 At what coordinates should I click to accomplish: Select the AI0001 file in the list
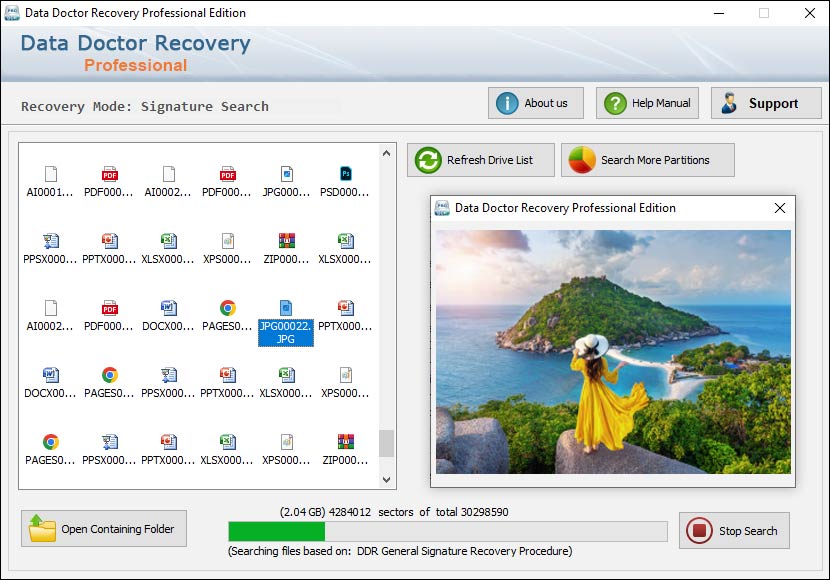tap(51, 181)
